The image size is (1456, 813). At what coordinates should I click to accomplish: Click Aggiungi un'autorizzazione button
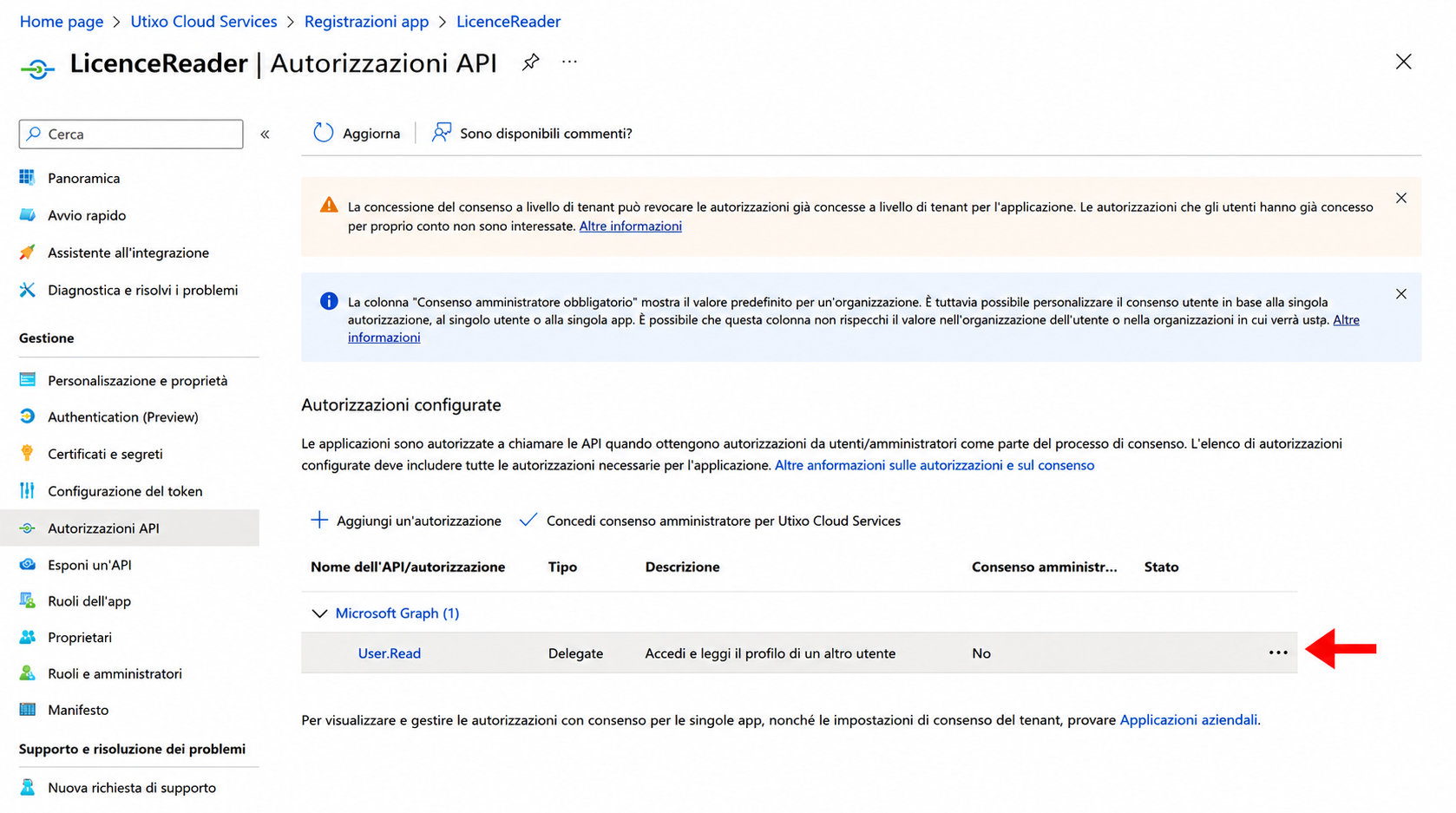click(406, 521)
